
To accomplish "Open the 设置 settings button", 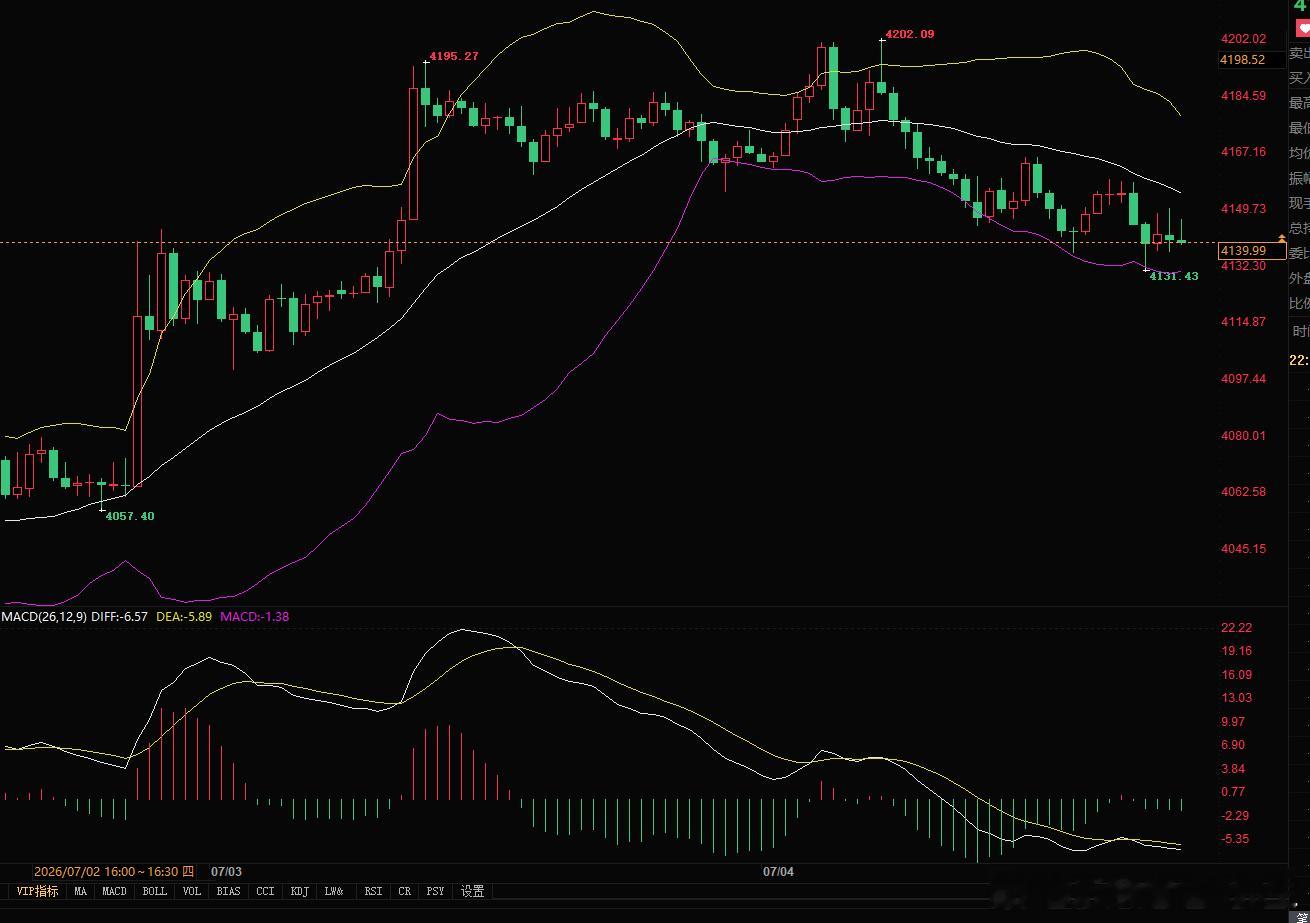I will [472, 891].
